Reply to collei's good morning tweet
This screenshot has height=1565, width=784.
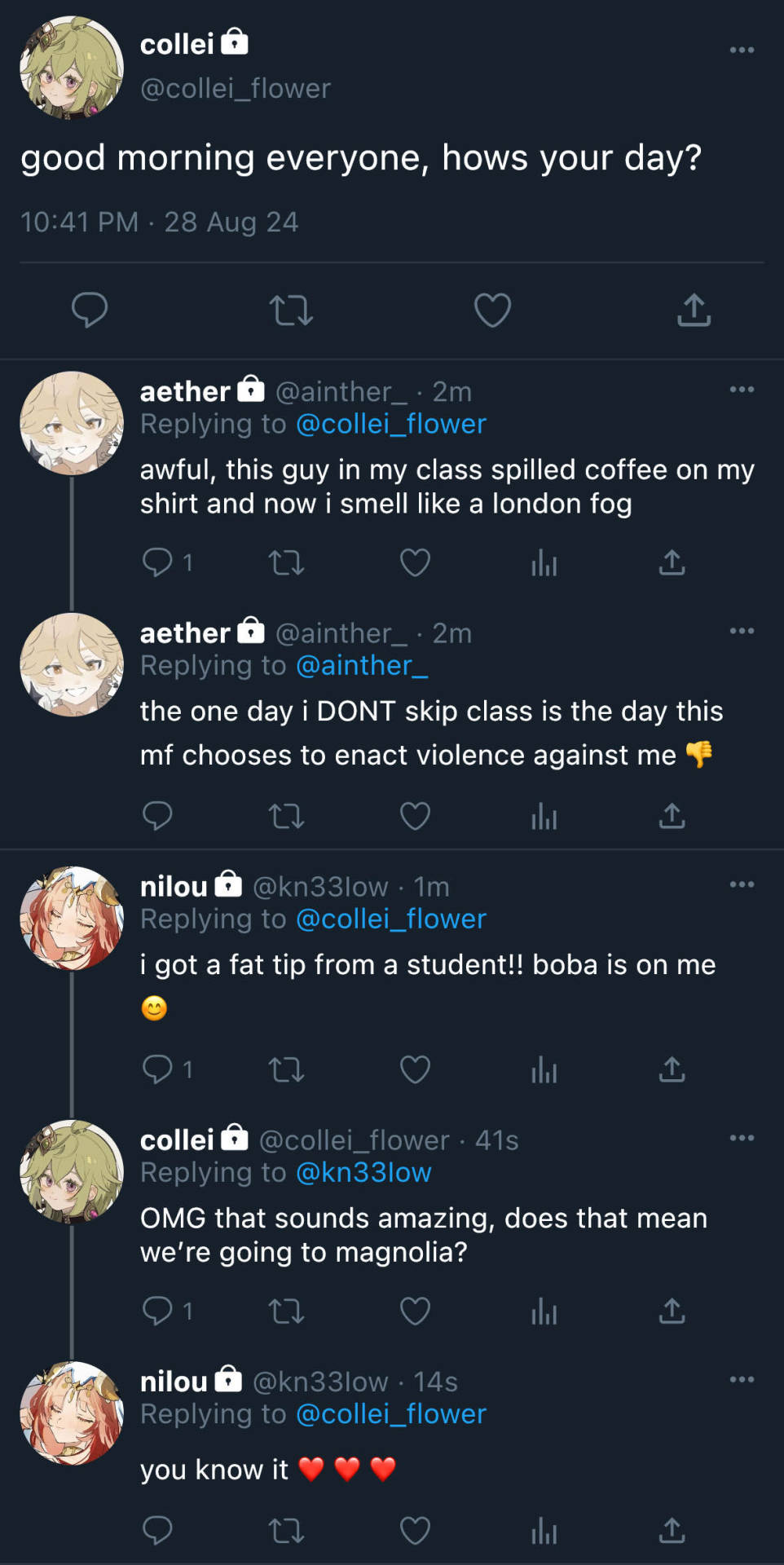click(90, 311)
